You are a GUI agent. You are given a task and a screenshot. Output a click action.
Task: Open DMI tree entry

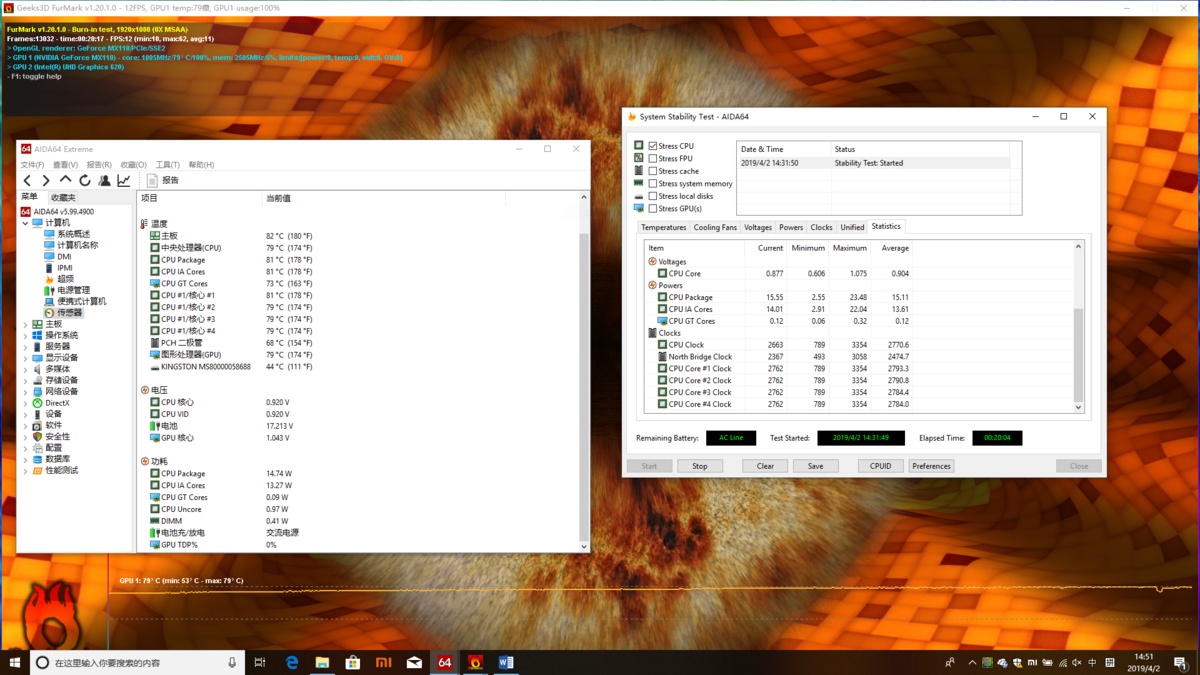coord(64,257)
